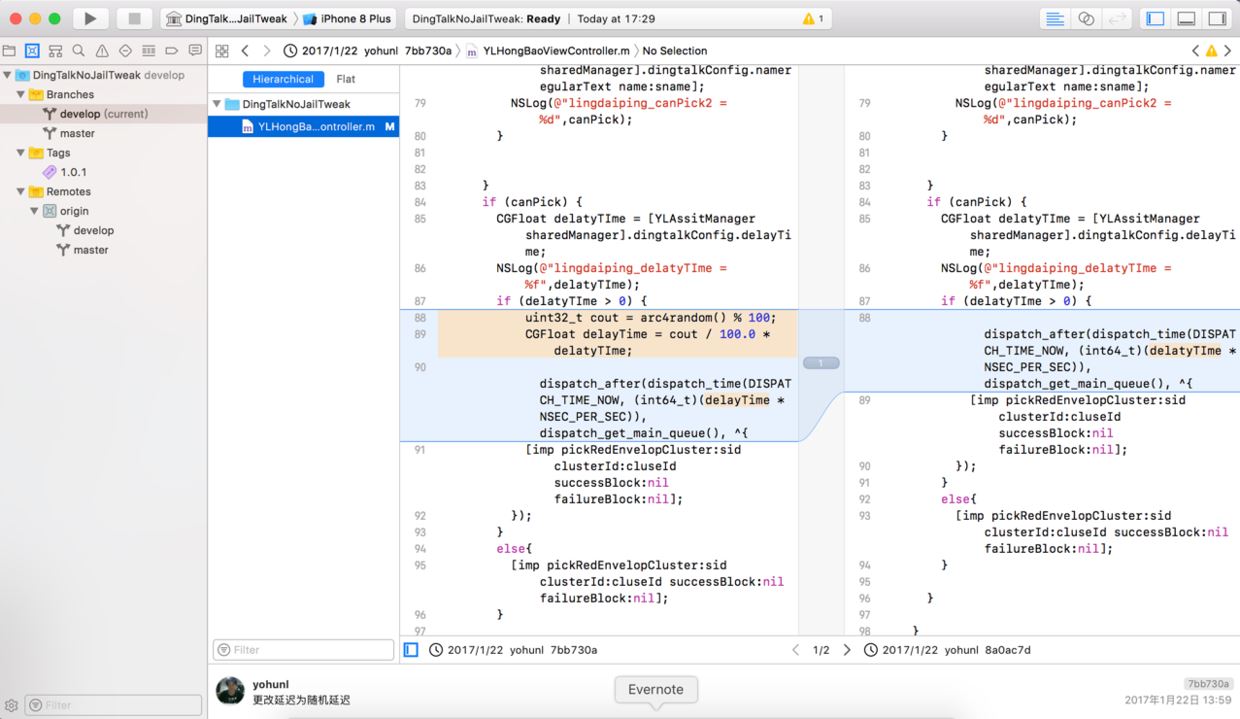This screenshot has height=719, width=1240.
Task: Click the yellow warning icon in jump bar
Action: (x=1211, y=50)
